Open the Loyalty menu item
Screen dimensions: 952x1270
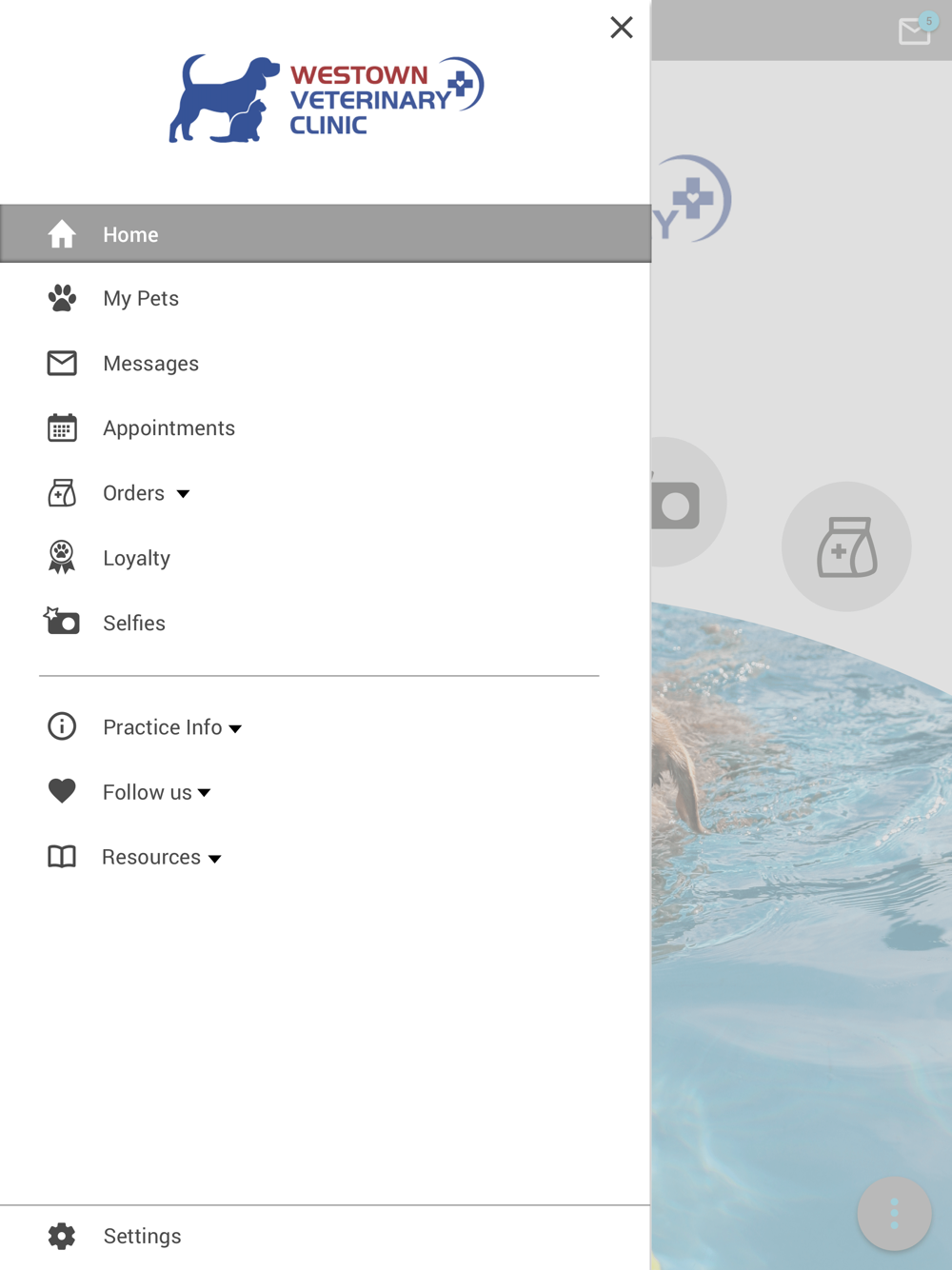pos(326,558)
